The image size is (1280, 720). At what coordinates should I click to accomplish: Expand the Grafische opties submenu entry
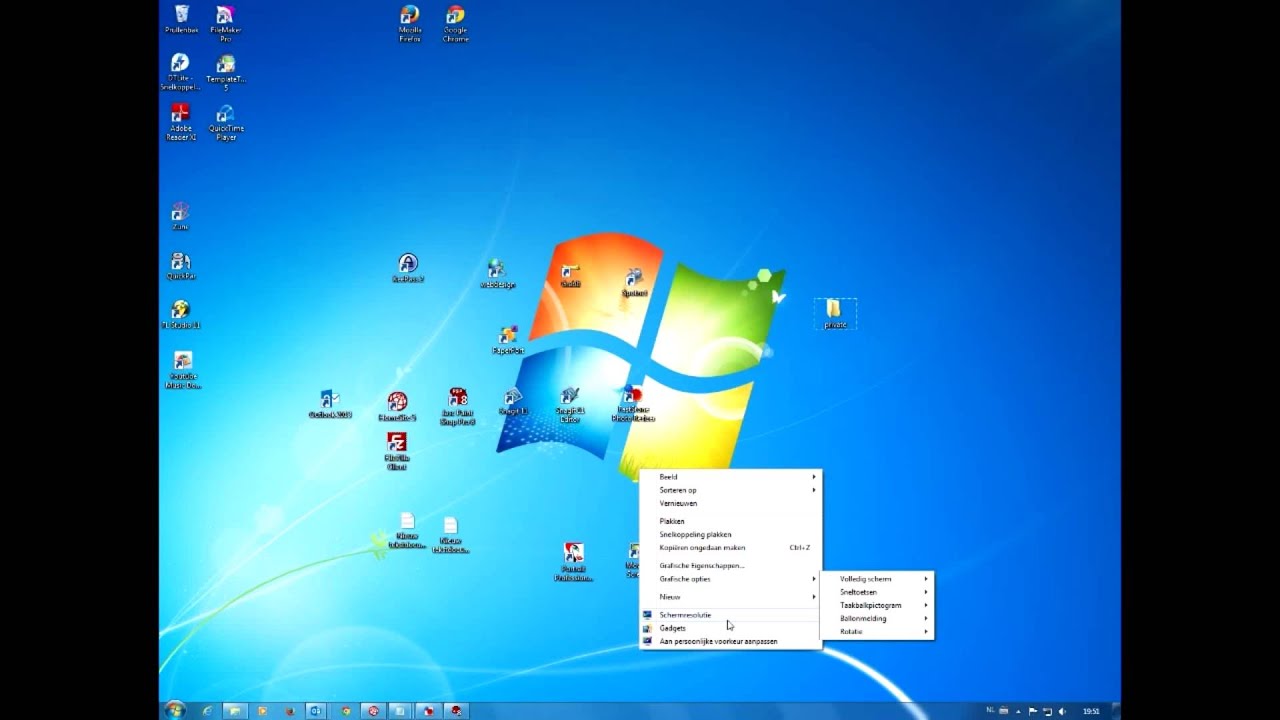click(731, 579)
